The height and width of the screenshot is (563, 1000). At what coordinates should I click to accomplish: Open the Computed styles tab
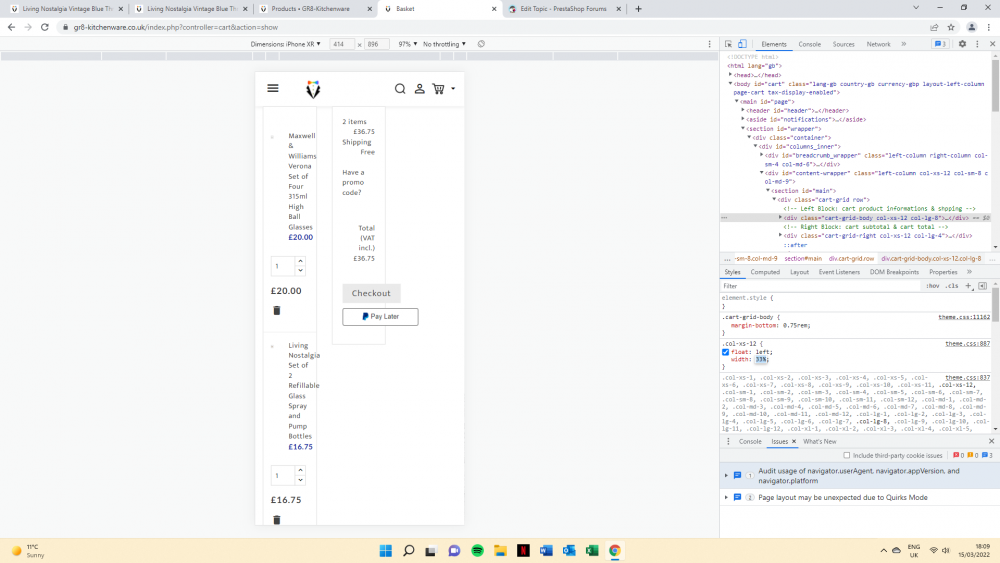coord(765,272)
